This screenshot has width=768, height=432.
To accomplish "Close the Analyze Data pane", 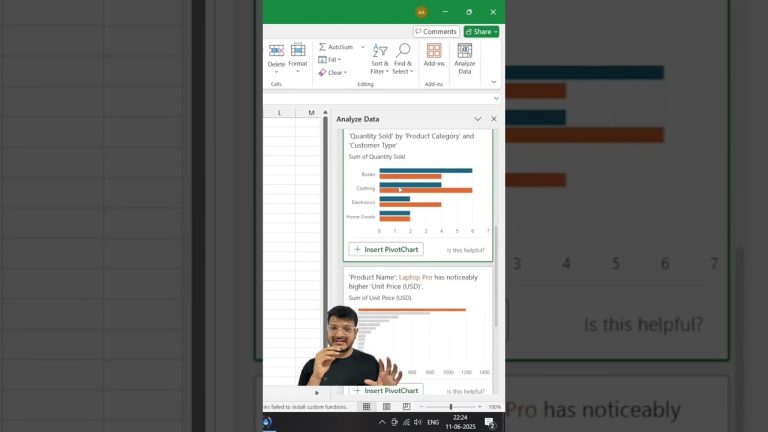I will click(x=493, y=119).
